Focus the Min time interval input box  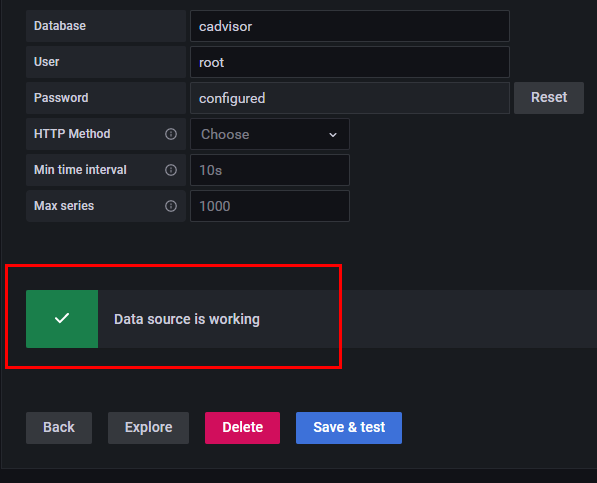click(270, 170)
